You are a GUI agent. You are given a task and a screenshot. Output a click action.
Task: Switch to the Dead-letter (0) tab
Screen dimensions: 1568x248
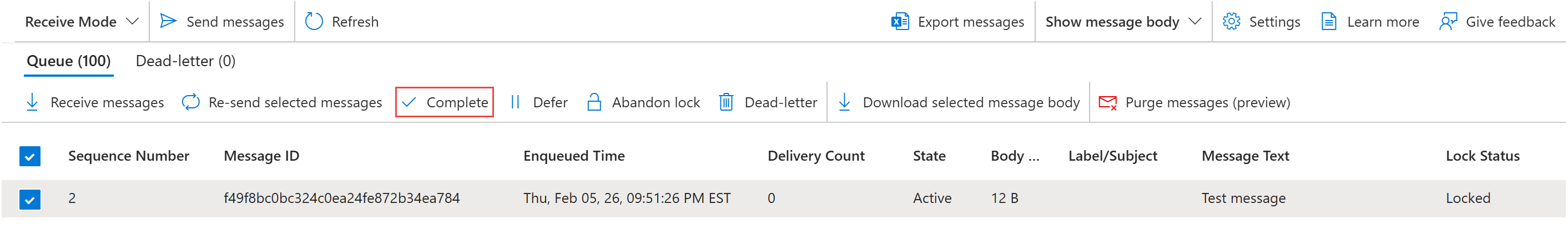click(185, 61)
